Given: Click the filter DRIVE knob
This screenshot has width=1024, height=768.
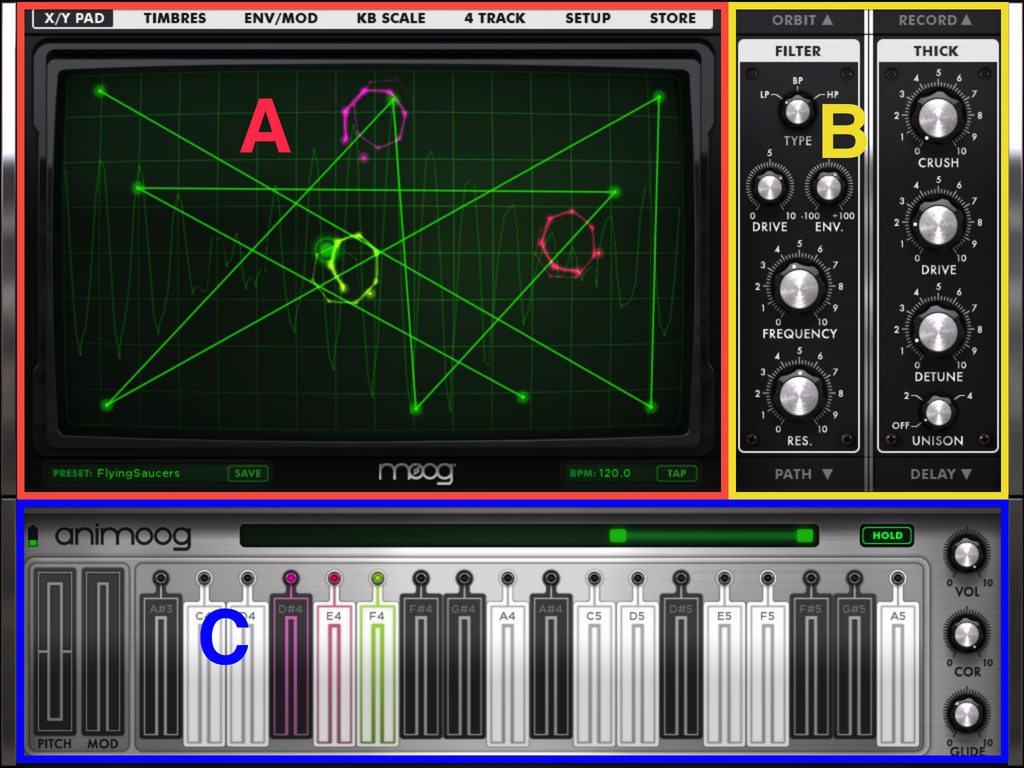Looking at the screenshot, I should click(769, 188).
